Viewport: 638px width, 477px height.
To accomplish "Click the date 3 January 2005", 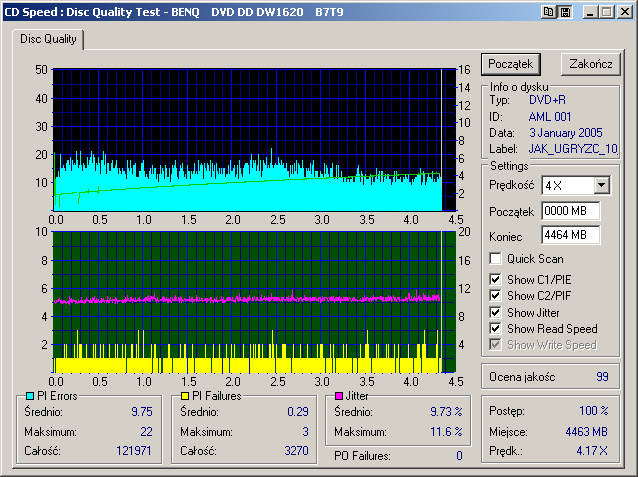I will (566, 133).
